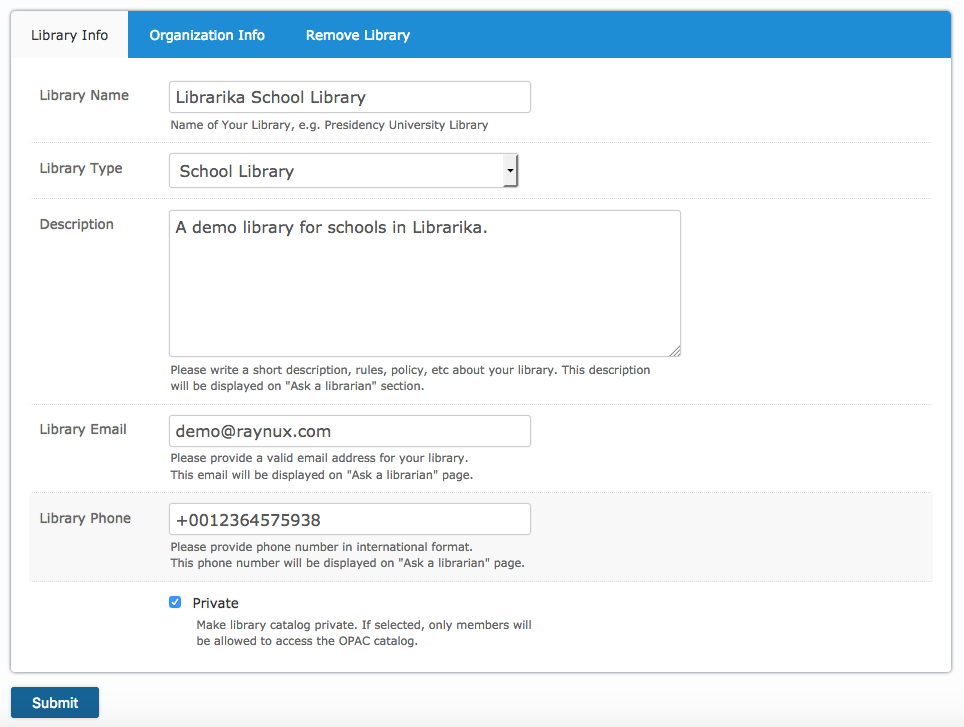The width and height of the screenshot is (964, 727).
Task: Click the Submit button
Action: point(55,702)
